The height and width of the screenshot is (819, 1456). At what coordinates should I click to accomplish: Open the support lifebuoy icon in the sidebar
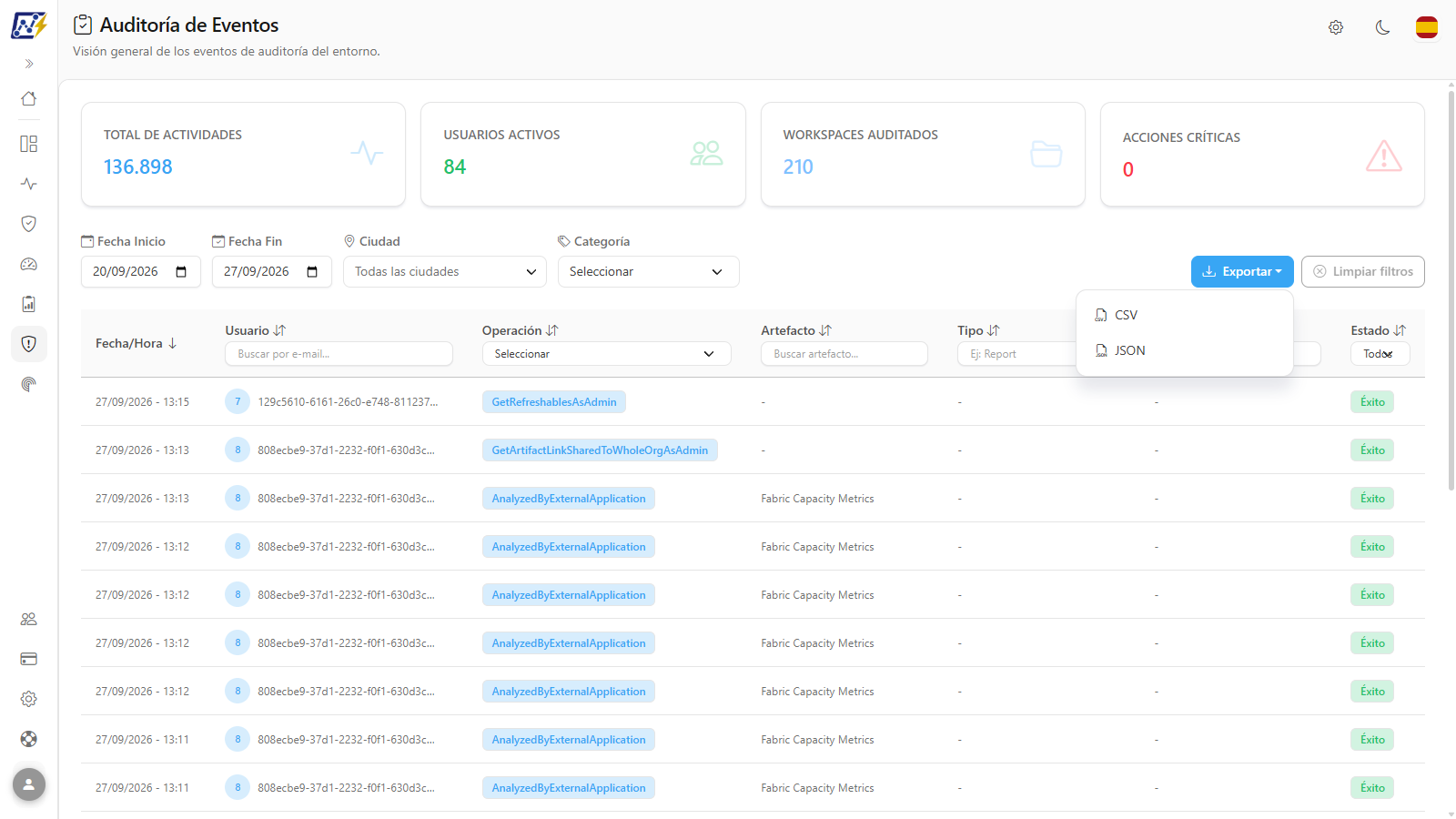point(29,739)
